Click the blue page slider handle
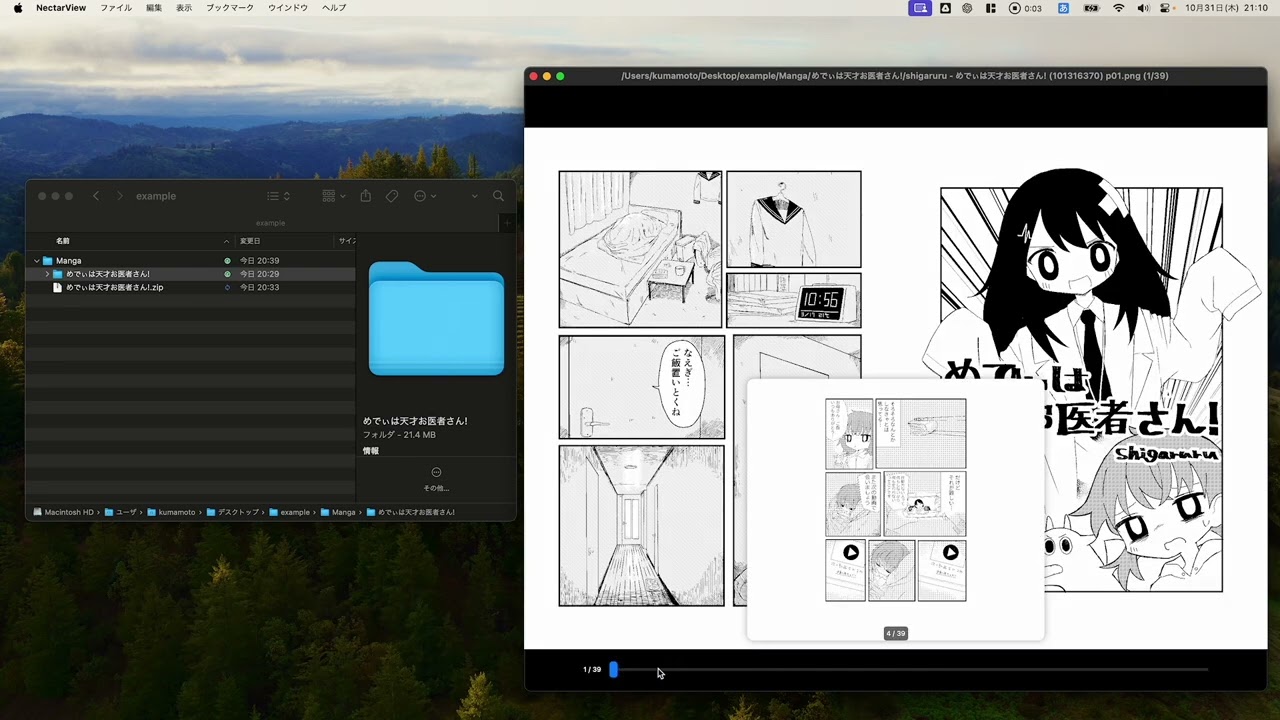Screen dimensions: 1280x720 pos(614,670)
